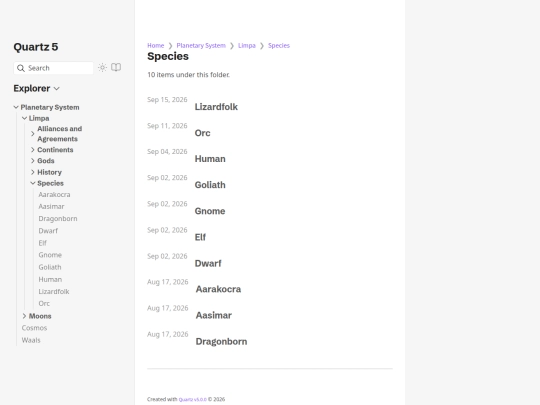This screenshot has width=540, height=405.
Task: Select Dragonborn in the Explorer tree
Action: (x=58, y=219)
